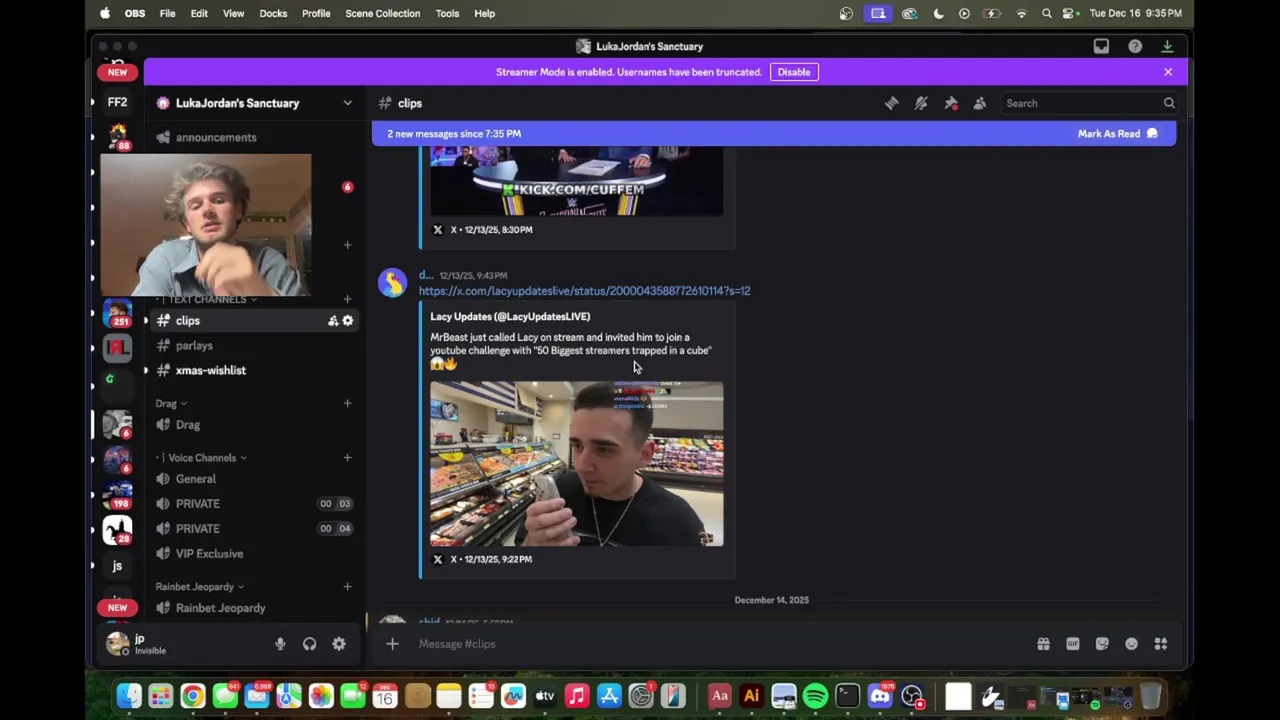Disable Streamer Mode from the banner

click(794, 72)
